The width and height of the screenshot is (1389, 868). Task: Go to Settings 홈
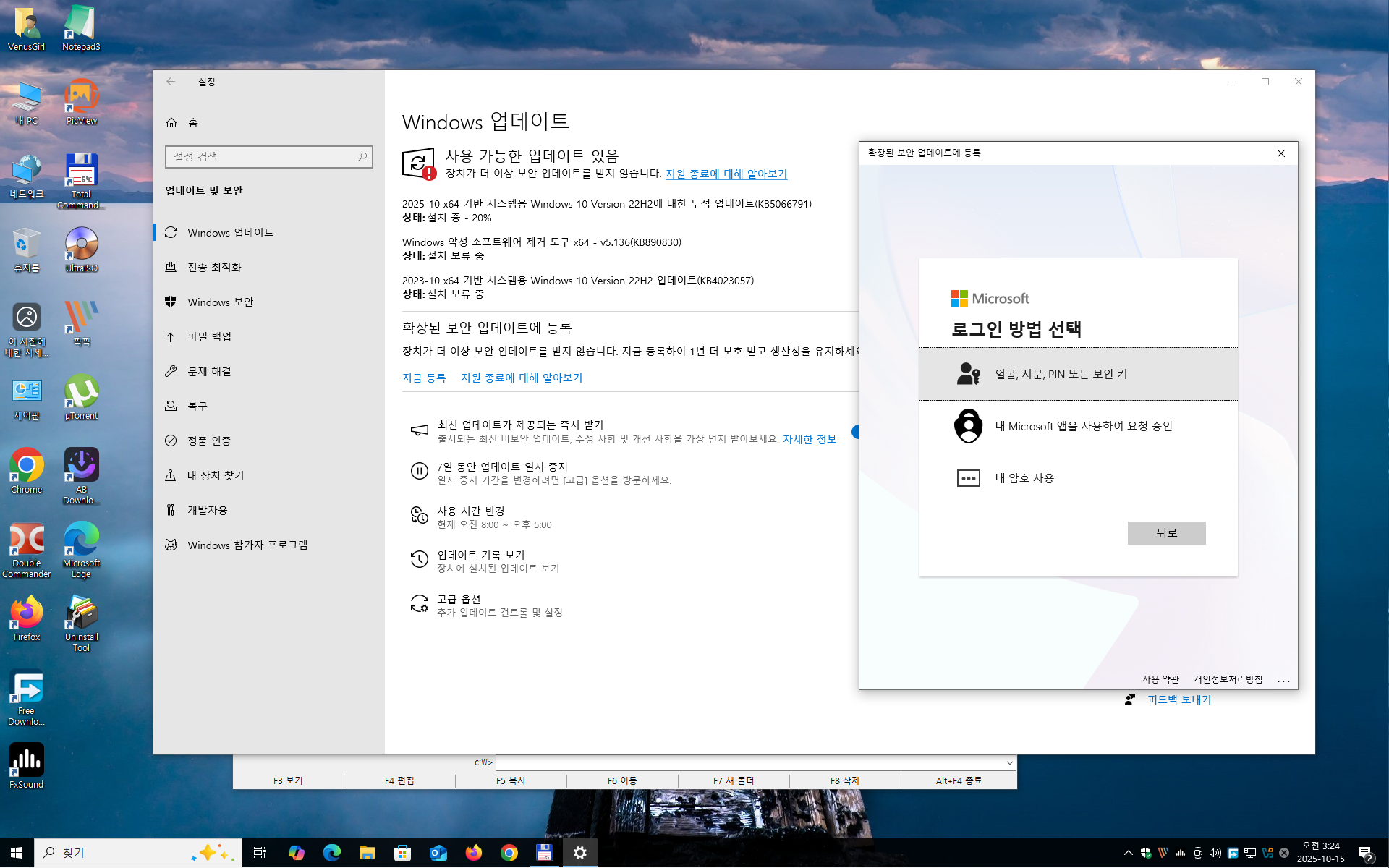click(269, 122)
